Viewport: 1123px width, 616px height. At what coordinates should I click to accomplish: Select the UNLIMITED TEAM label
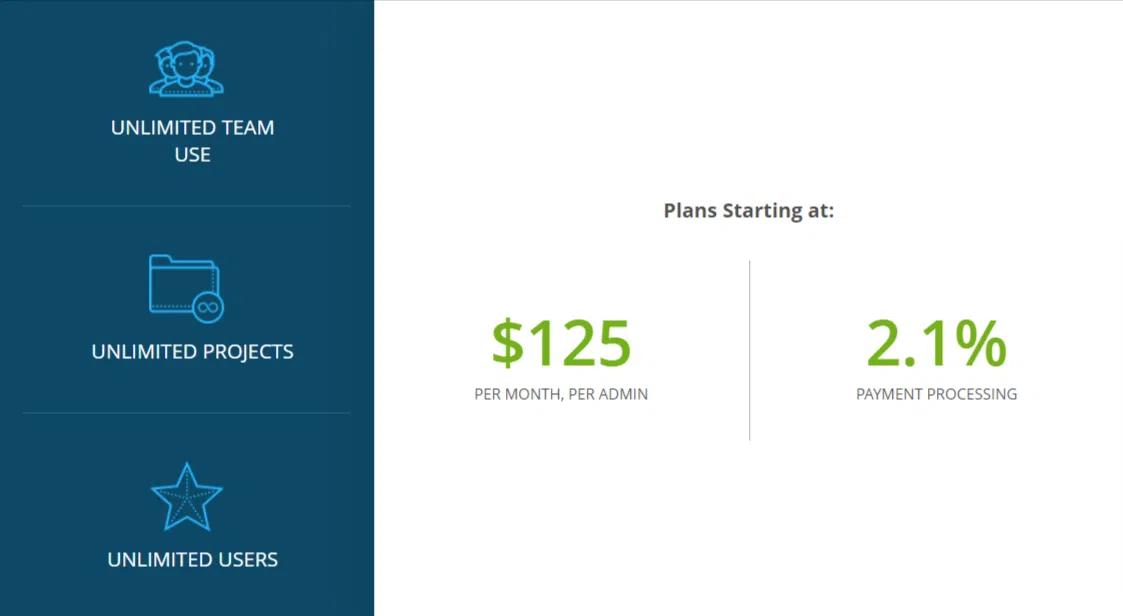click(192, 128)
